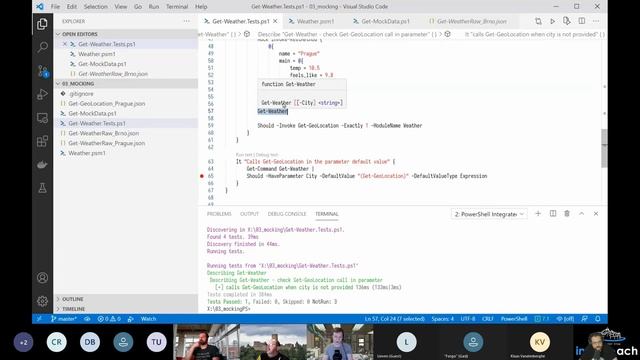Click the compare changes editor icon
Screen dimensions: 640x360
(x=538, y=21)
